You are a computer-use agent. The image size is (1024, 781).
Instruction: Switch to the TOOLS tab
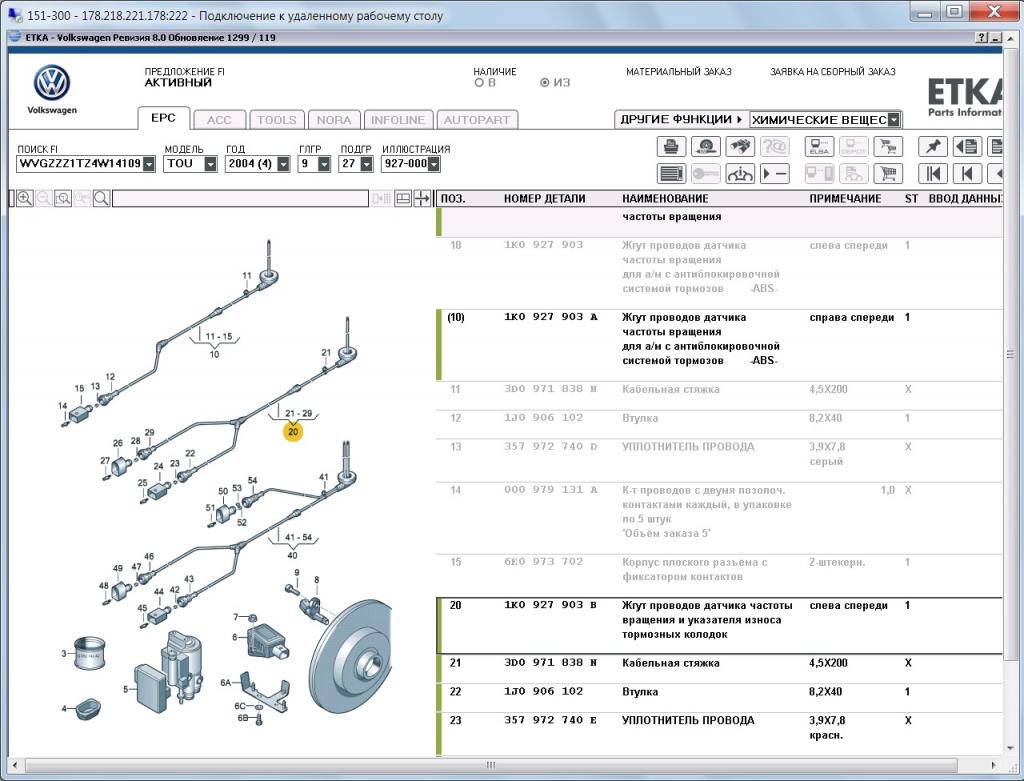click(x=277, y=120)
